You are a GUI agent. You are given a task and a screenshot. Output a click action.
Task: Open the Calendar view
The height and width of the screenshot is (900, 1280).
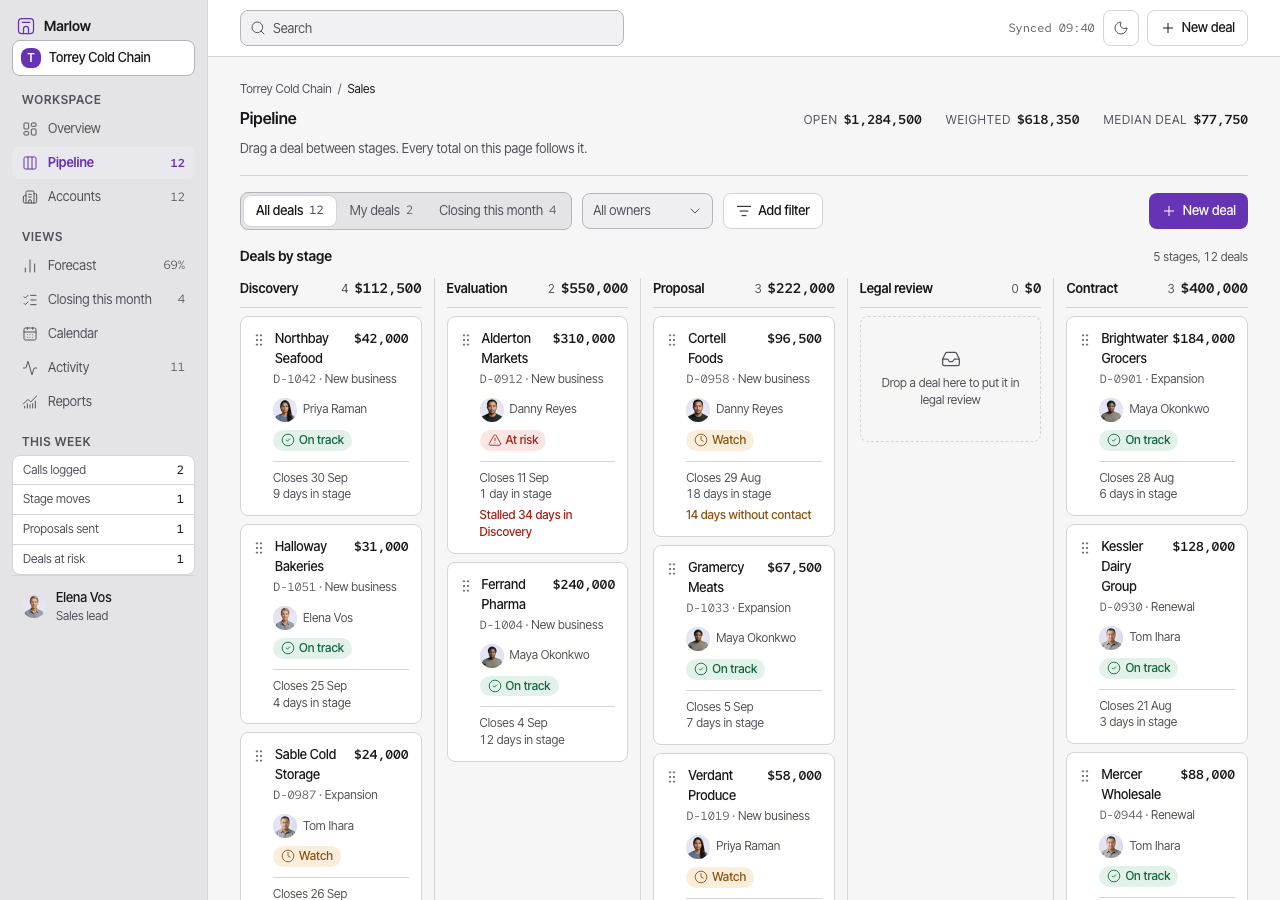click(103, 334)
